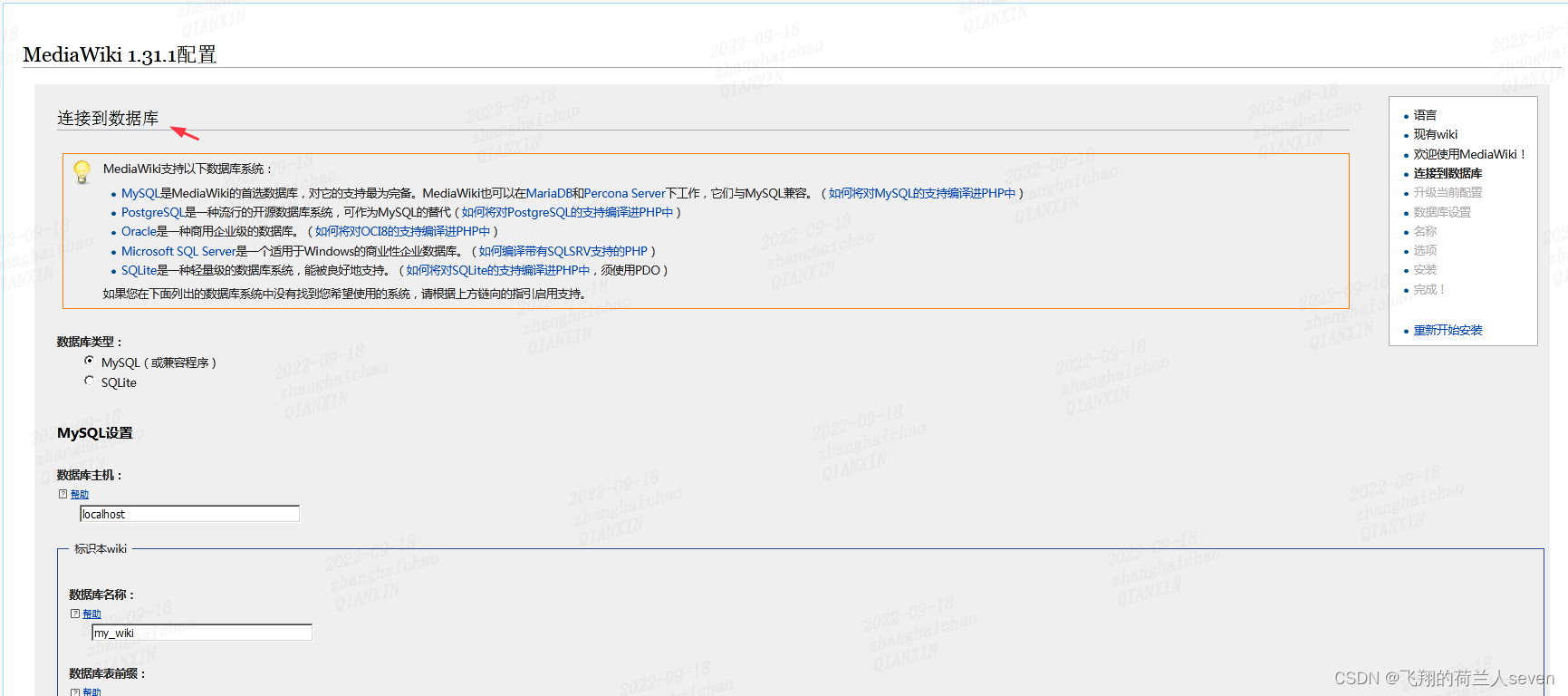Open the MySQL link in the database list
The image size is (1568, 696).
pos(140,193)
